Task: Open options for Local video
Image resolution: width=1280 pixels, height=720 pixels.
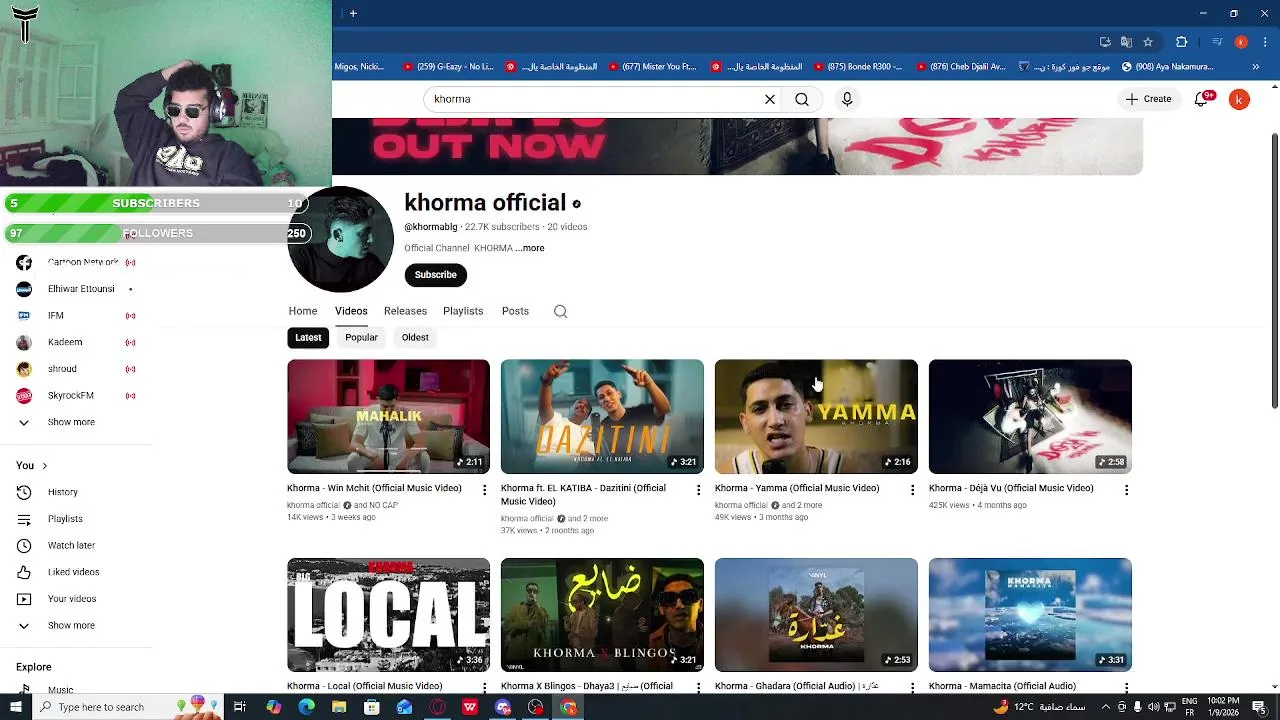Action: [485, 688]
